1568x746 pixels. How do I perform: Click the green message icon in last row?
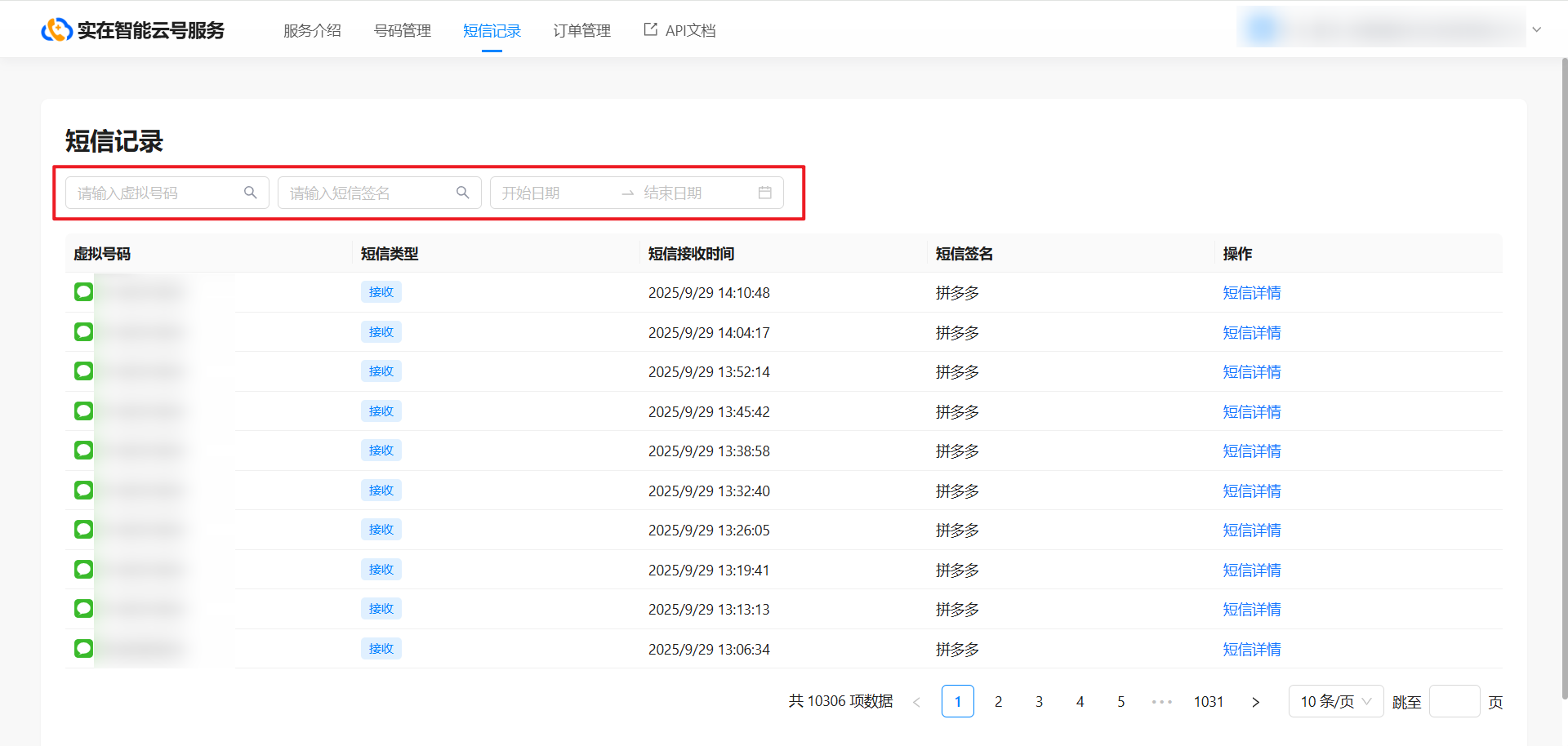click(x=83, y=649)
